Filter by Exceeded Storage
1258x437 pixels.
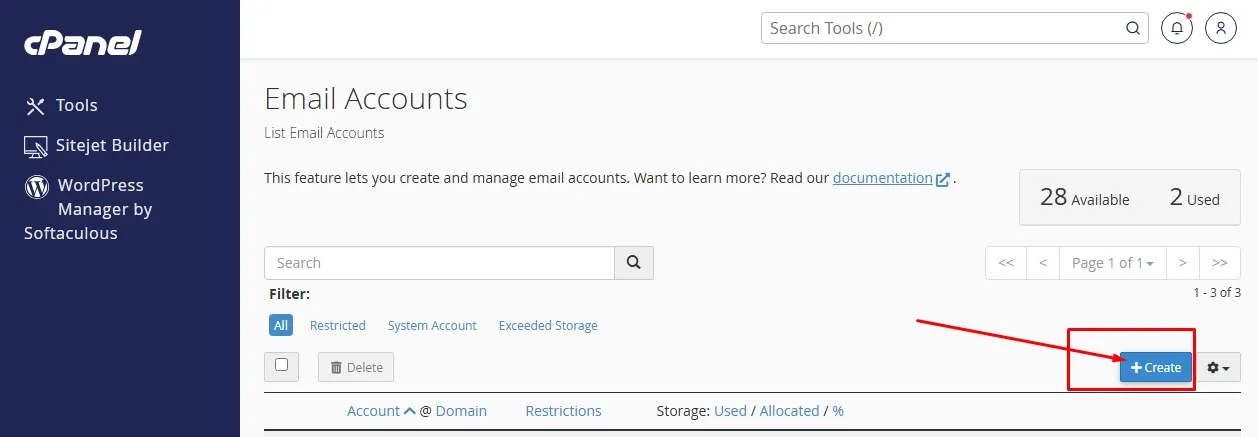[x=548, y=325]
